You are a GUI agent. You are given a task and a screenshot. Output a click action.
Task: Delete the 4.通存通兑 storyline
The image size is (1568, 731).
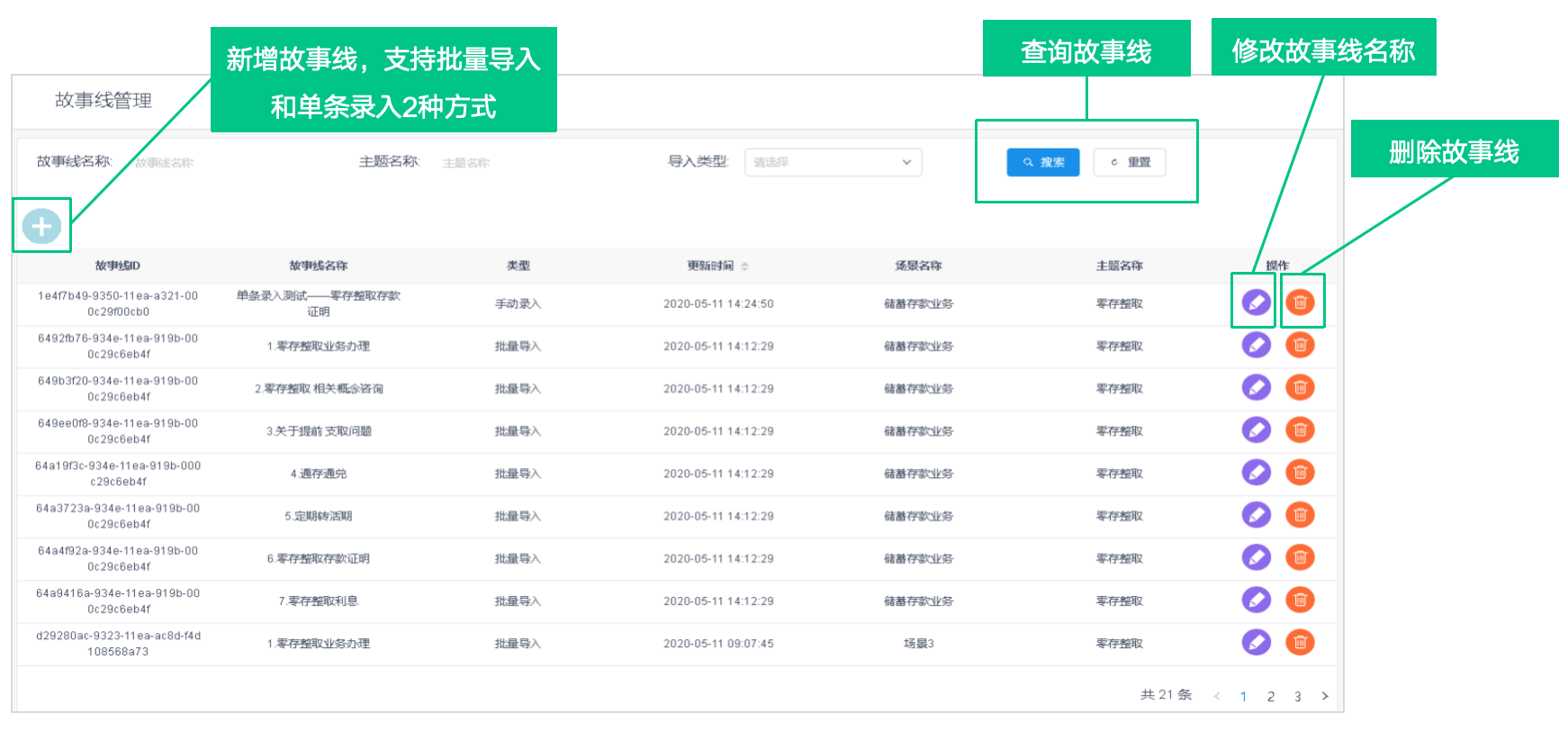coord(1300,472)
